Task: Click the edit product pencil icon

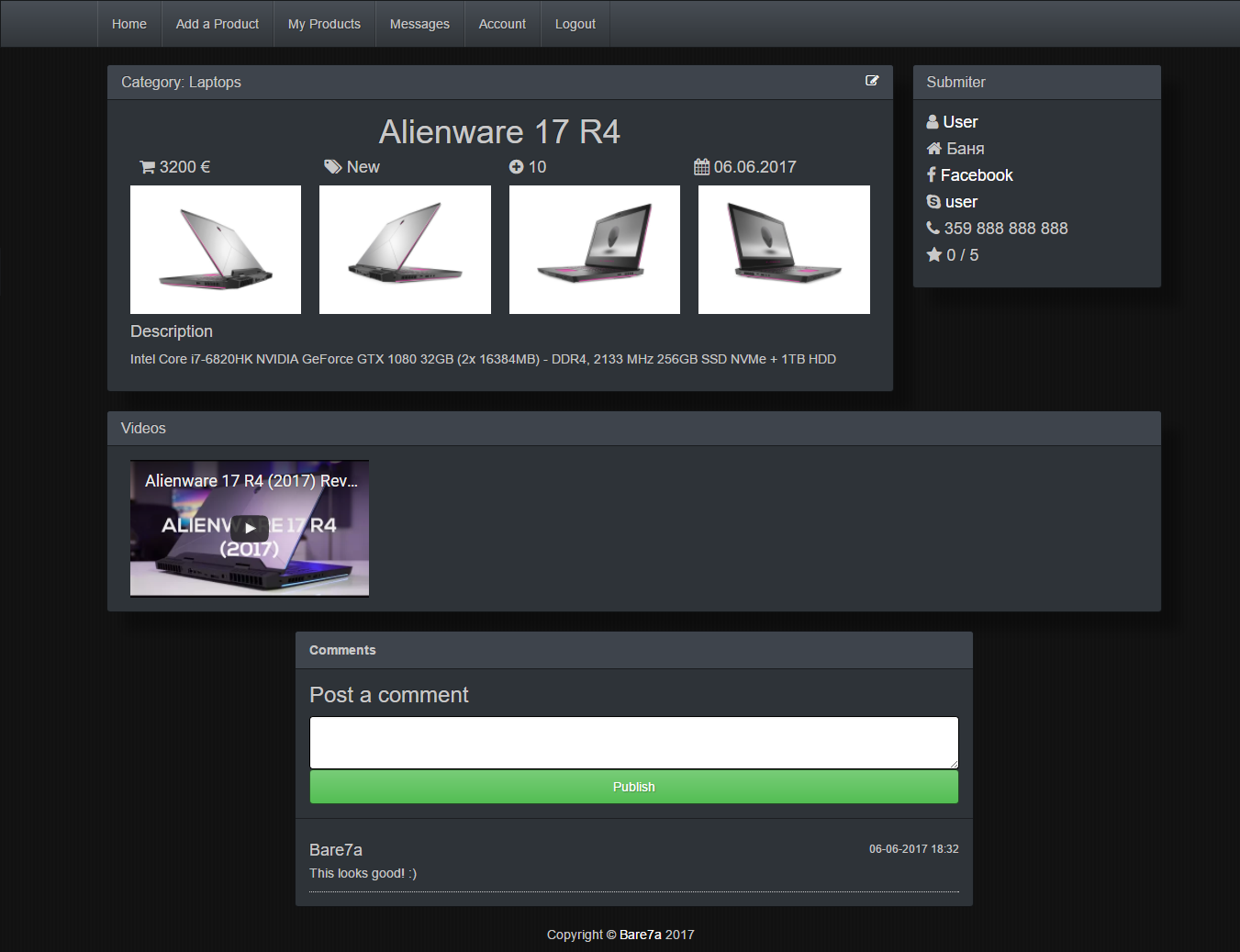Action: click(872, 81)
